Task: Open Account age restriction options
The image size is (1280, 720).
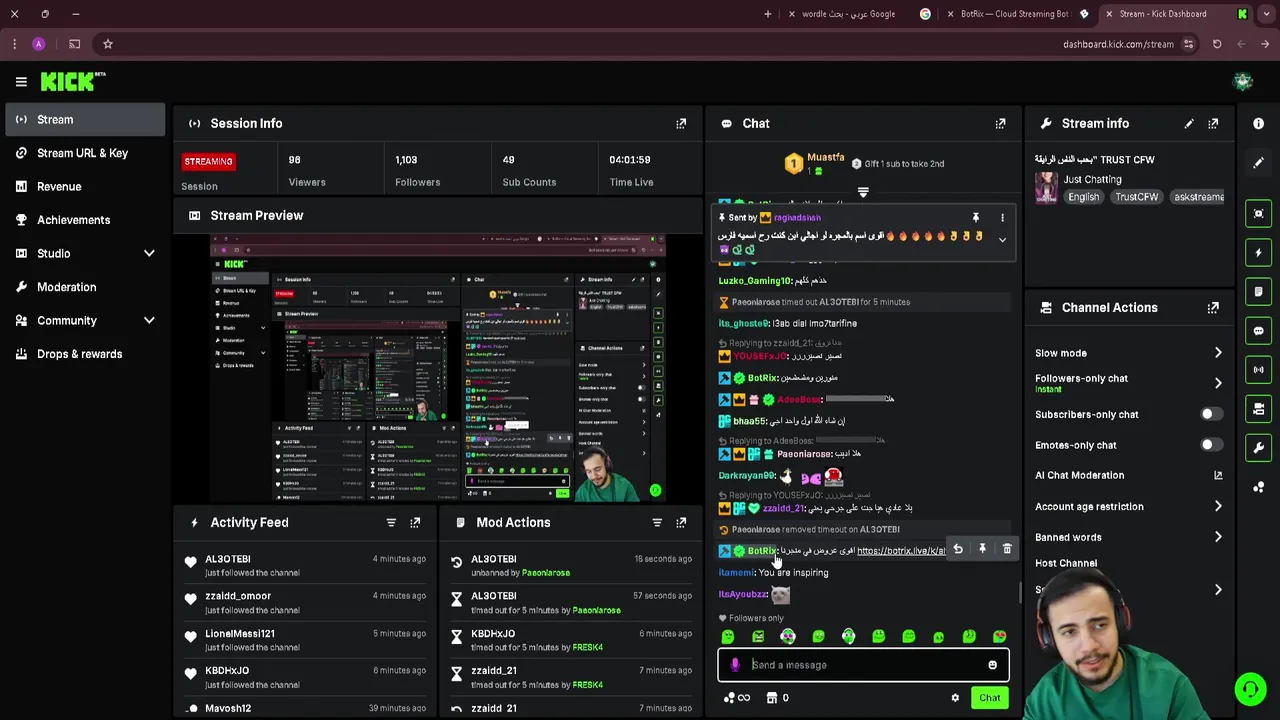Action: click(x=1128, y=507)
